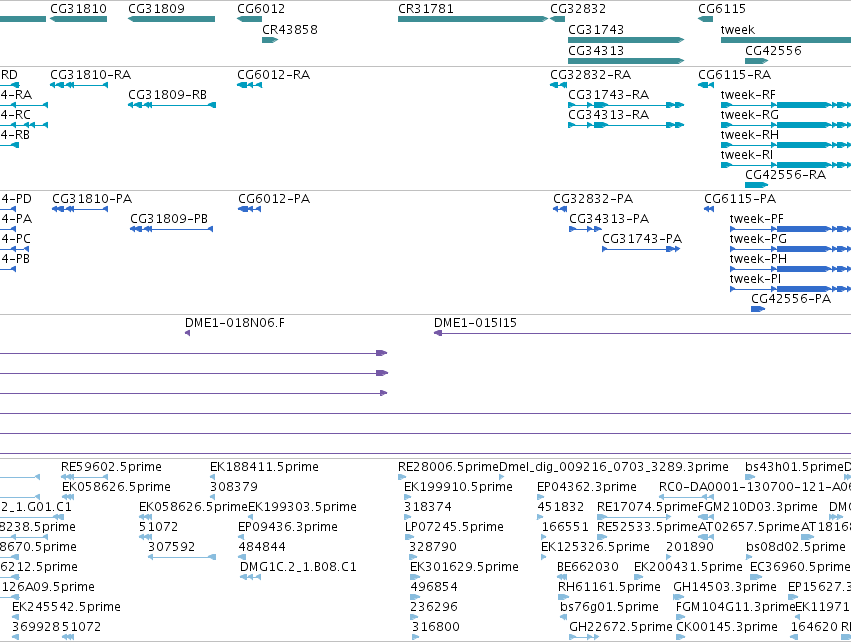Select EST entry 236296
Viewport: 851px width, 642px height.
pyautogui.click(x=434, y=607)
